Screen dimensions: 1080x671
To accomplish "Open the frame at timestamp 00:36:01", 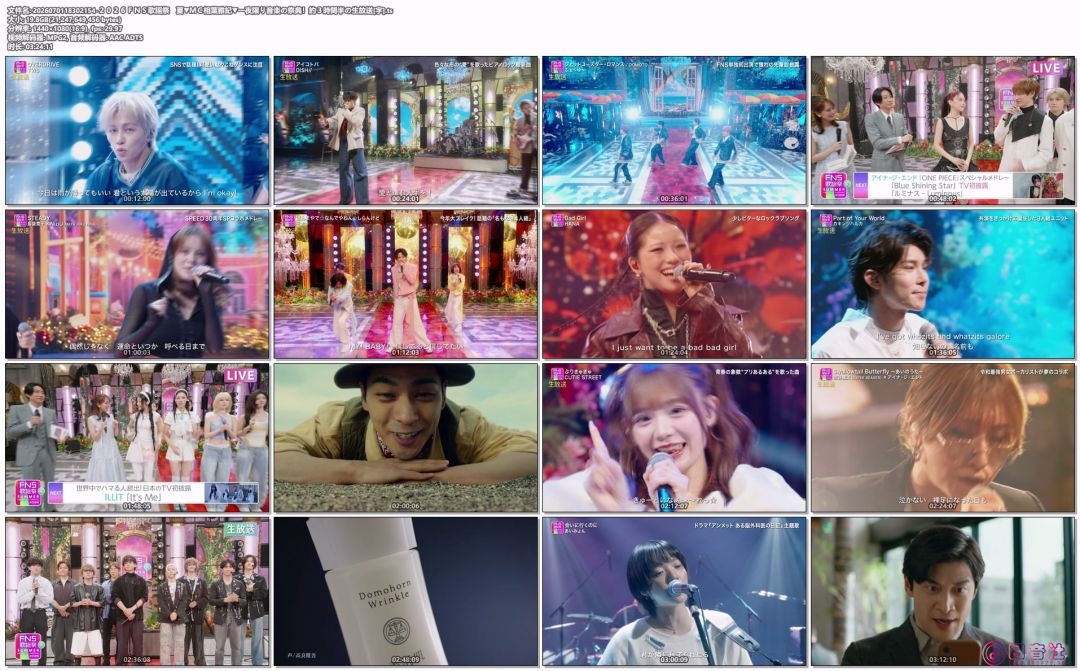I will (x=674, y=131).
